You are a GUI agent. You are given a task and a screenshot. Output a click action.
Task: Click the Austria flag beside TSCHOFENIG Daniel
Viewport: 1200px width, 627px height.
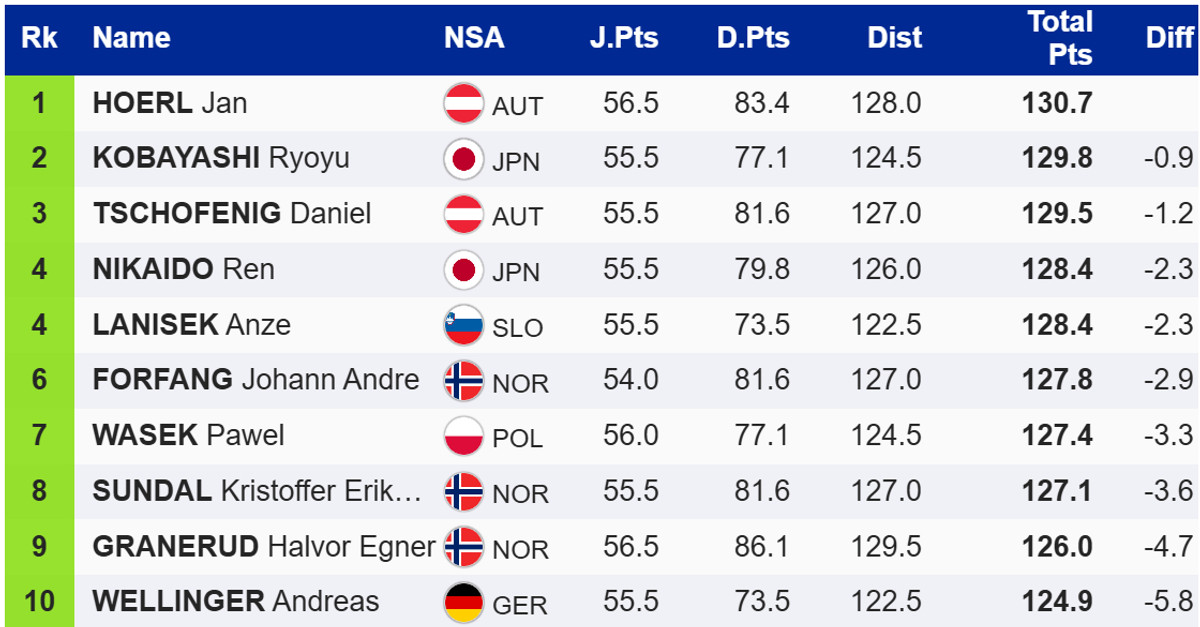coord(463,215)
